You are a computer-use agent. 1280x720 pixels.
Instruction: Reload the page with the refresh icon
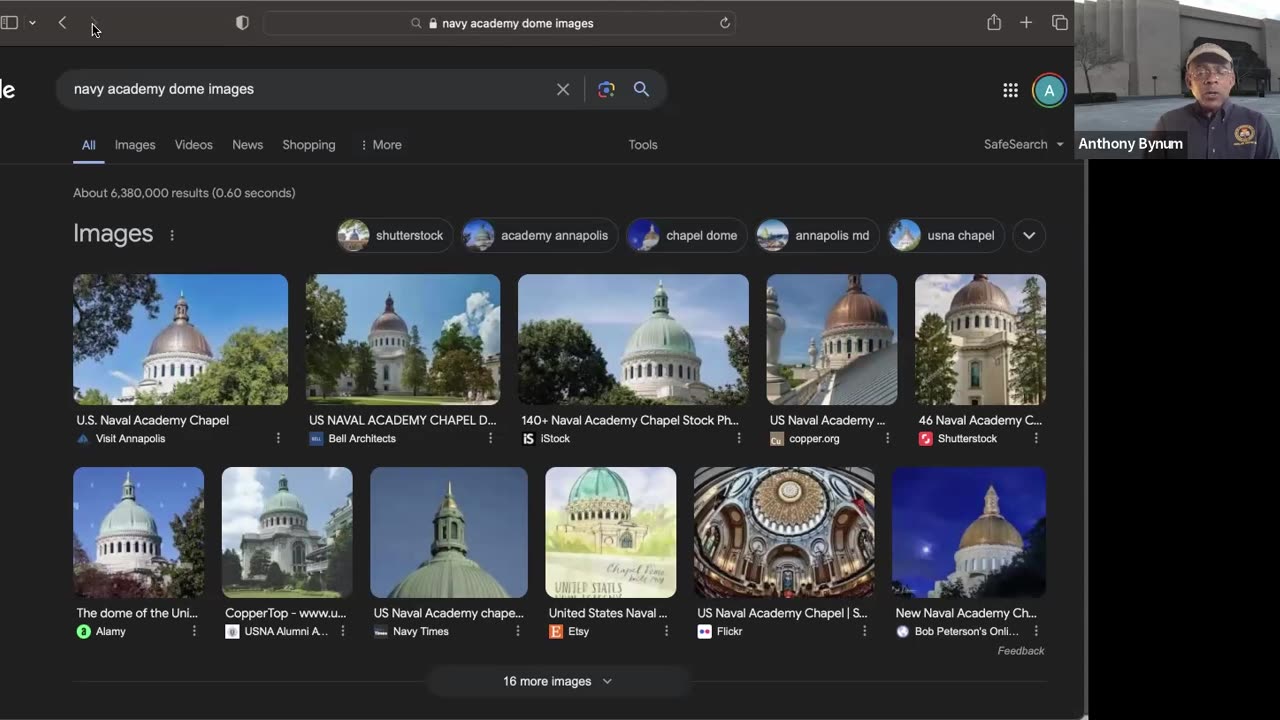725,23
